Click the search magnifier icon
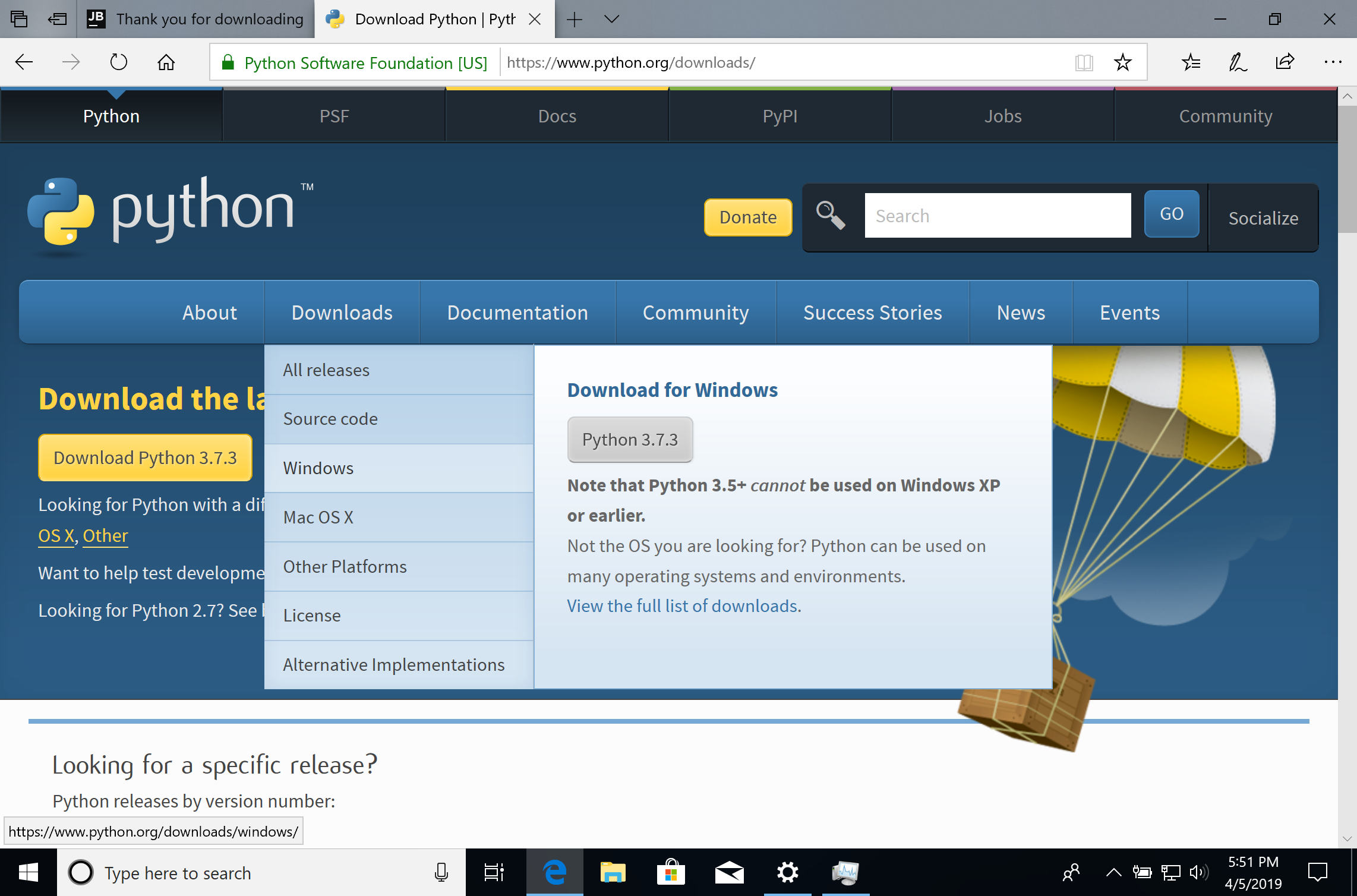Screen dimensions: 1357x896 pos(831,216)
